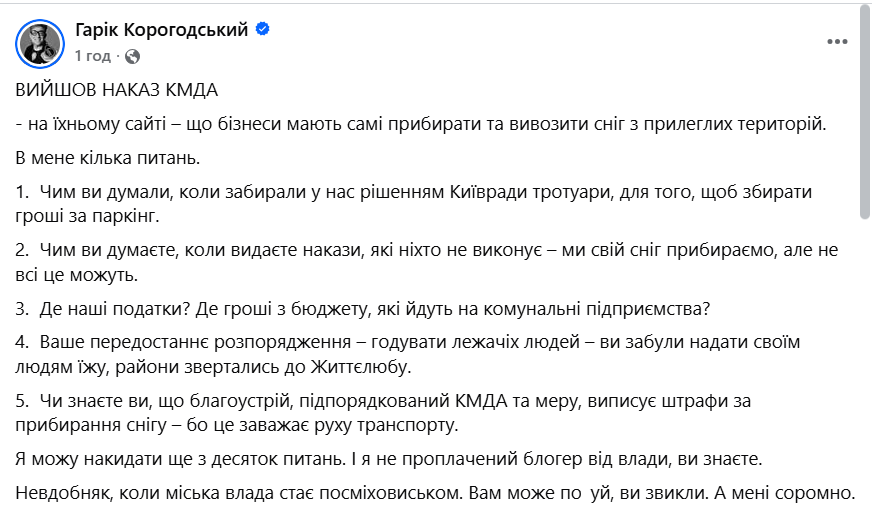Screen dimensions: 872x517
Task: Click the scrollbar track below the thumb
Action: click(x=864, y=360)
